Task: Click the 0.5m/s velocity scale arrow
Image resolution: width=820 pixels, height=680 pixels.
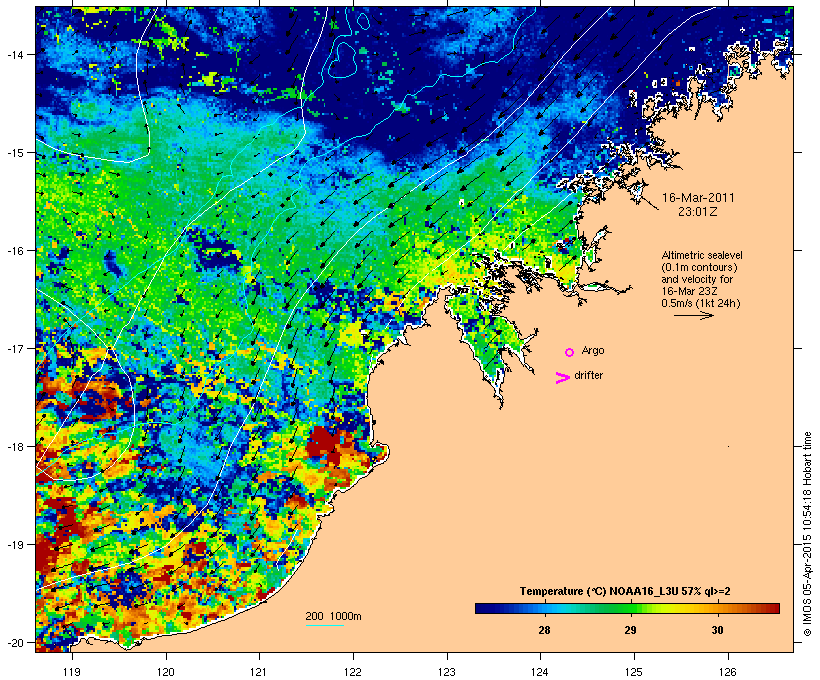Action: click(x=693, y=315)
